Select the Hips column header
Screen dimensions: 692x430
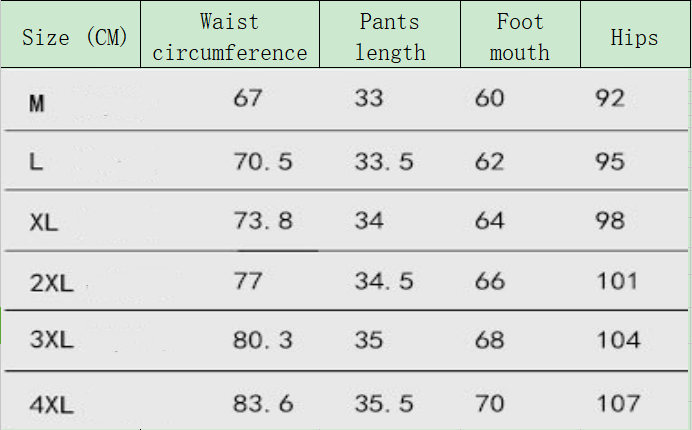coord(634,38)
